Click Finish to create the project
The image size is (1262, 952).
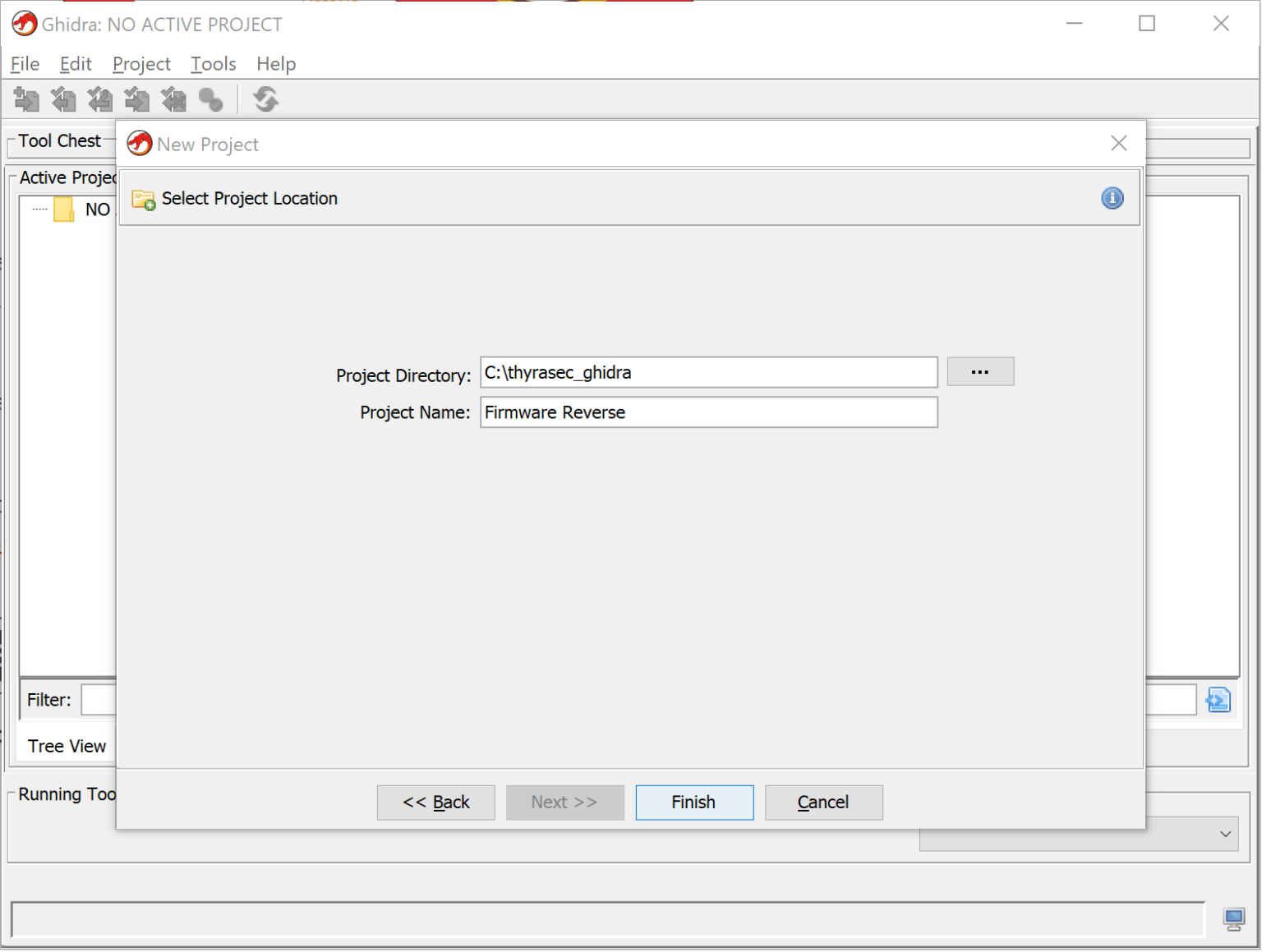(x=694, y=802)
